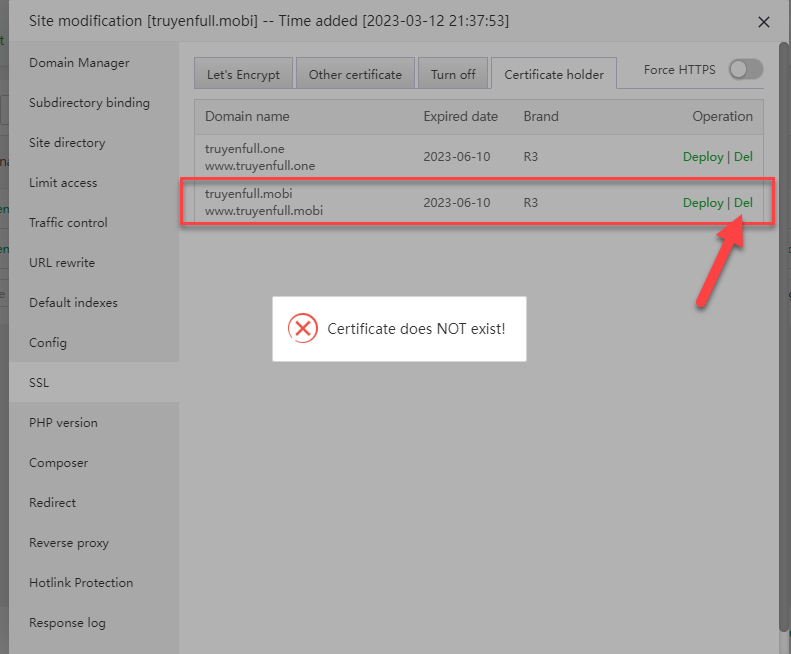Toggle the Force HTTPS switch

pyautogui.click(x=745, y=69)
